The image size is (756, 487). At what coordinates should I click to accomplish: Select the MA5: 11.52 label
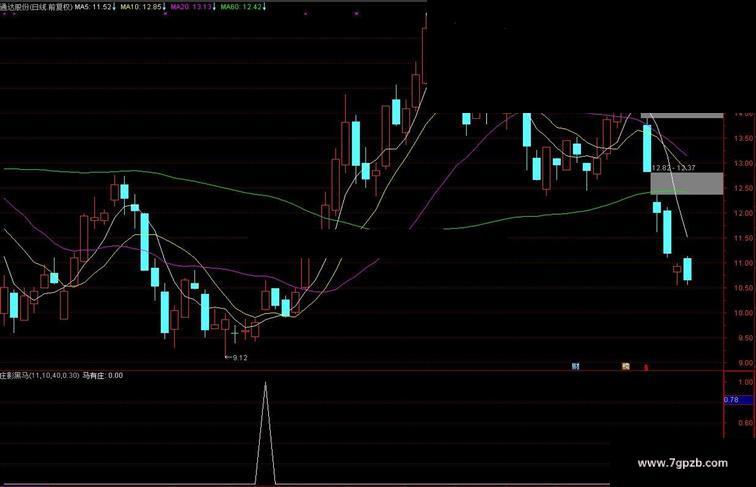click(94, 7)
